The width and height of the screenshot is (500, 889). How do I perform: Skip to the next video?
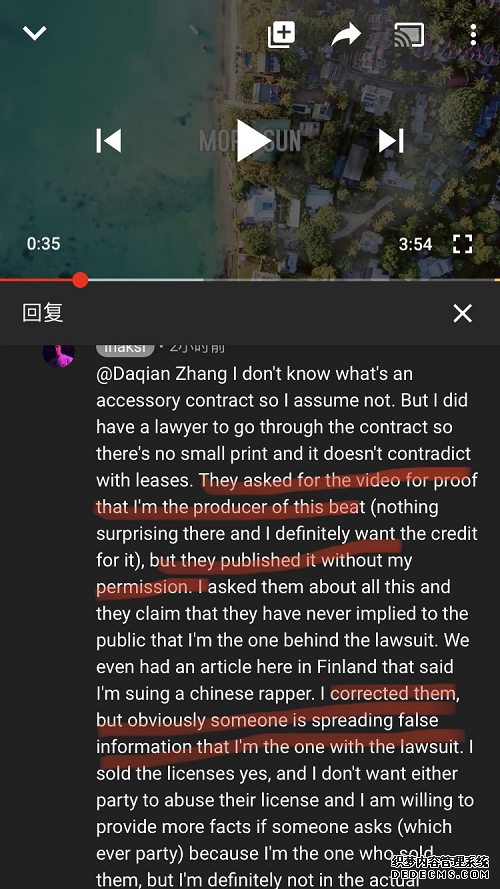pos(391,141)
